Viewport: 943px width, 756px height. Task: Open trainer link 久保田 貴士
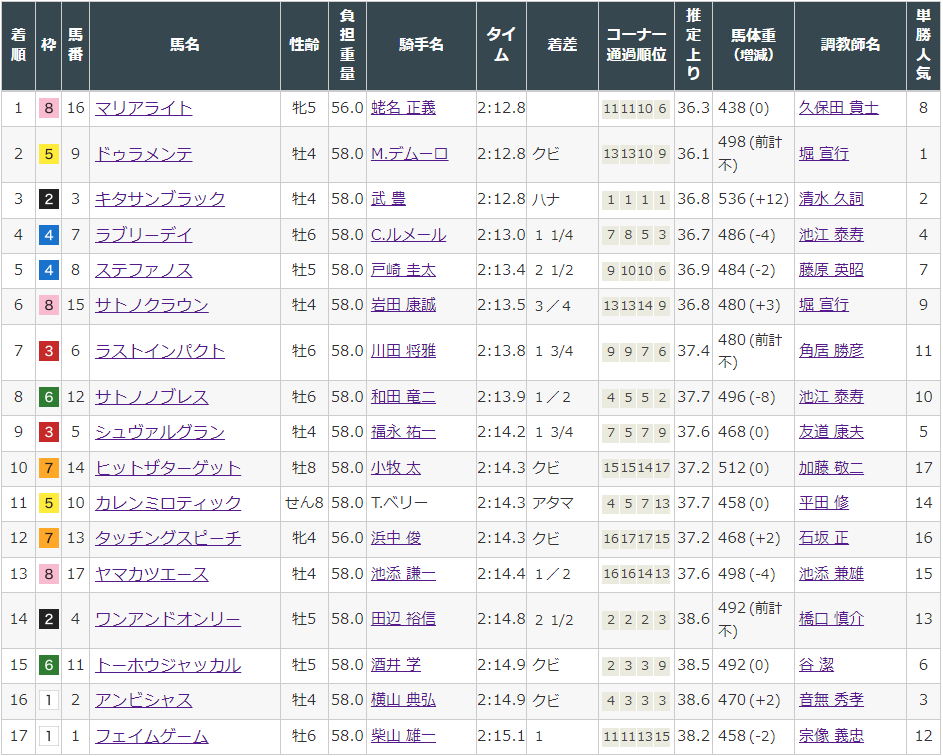838,108
